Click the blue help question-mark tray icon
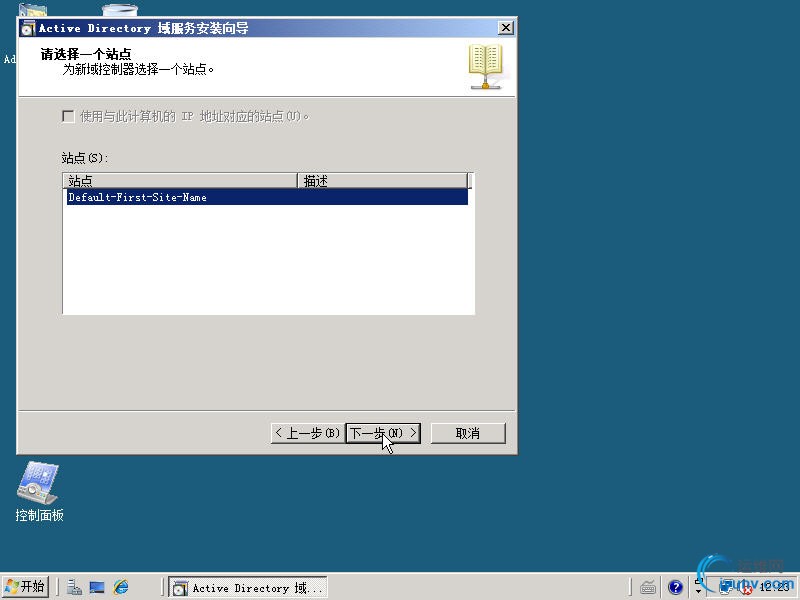The height and width of the screenshot is (600, 800). 675,588
